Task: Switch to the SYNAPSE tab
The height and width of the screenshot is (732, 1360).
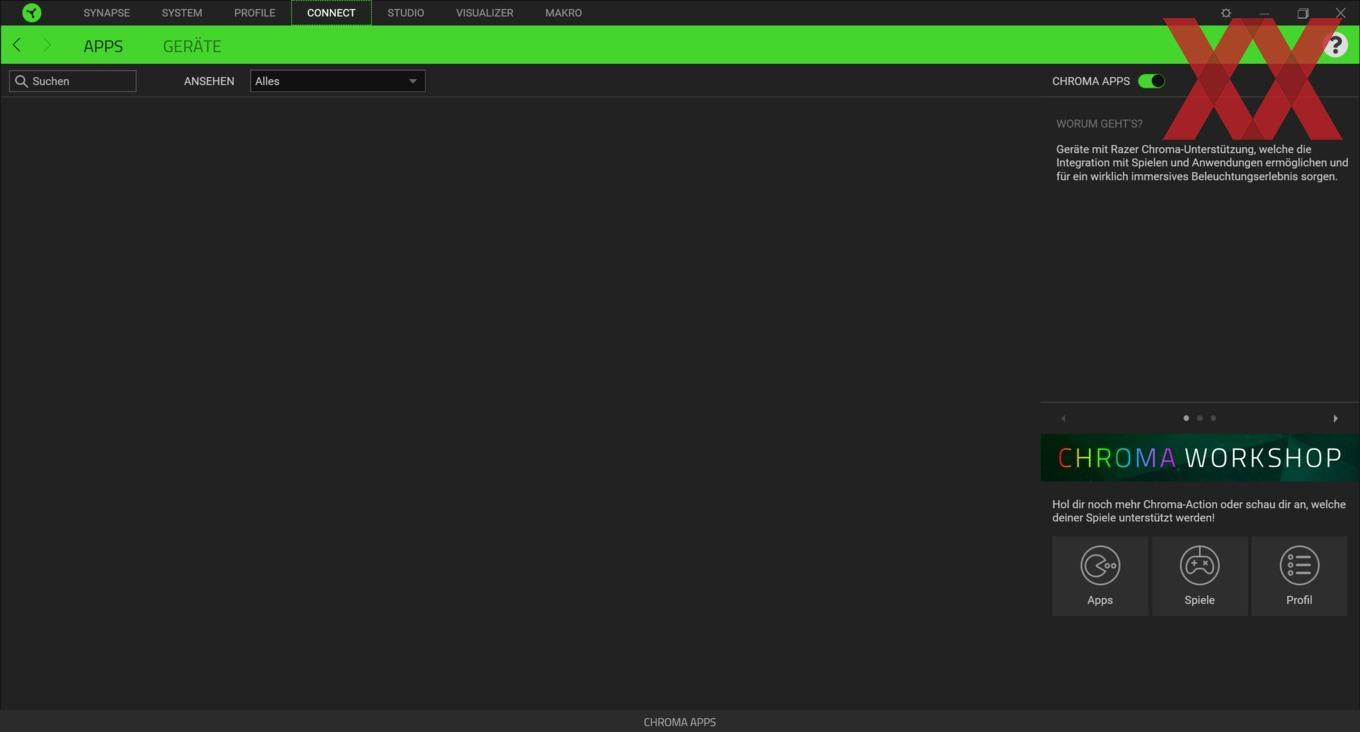Action: point(107,13)
